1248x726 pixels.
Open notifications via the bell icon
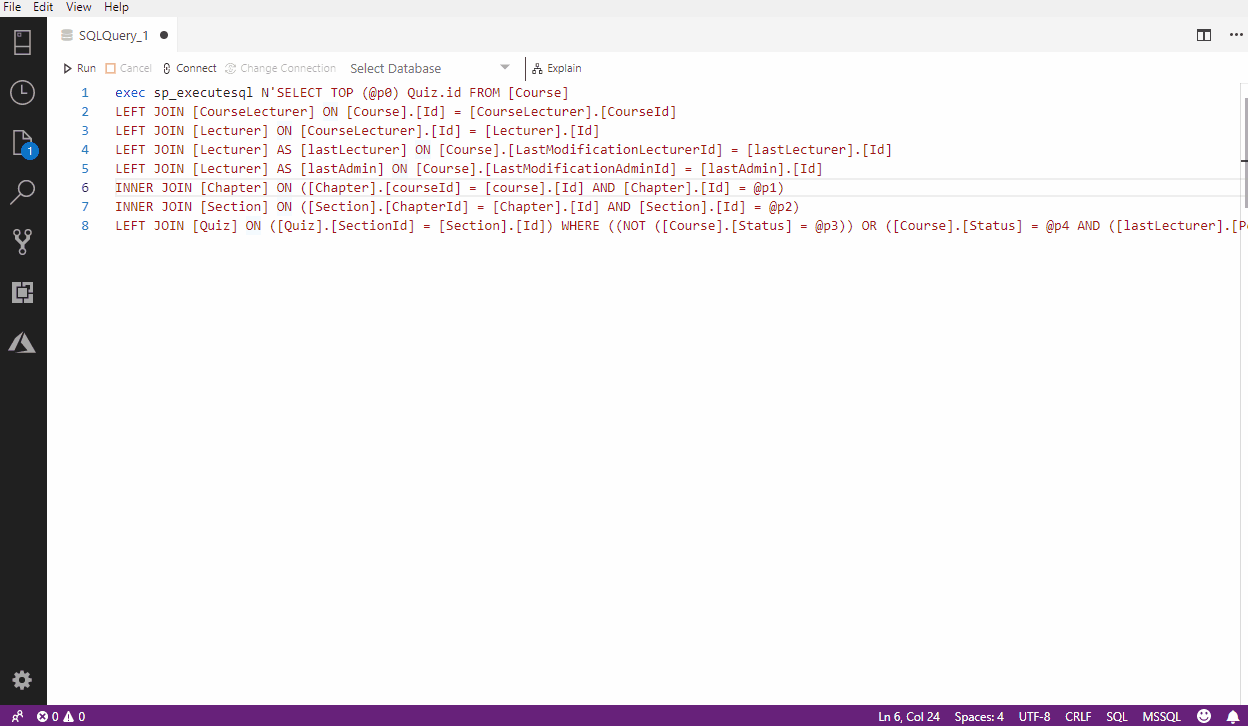[x=1233, y=716]
